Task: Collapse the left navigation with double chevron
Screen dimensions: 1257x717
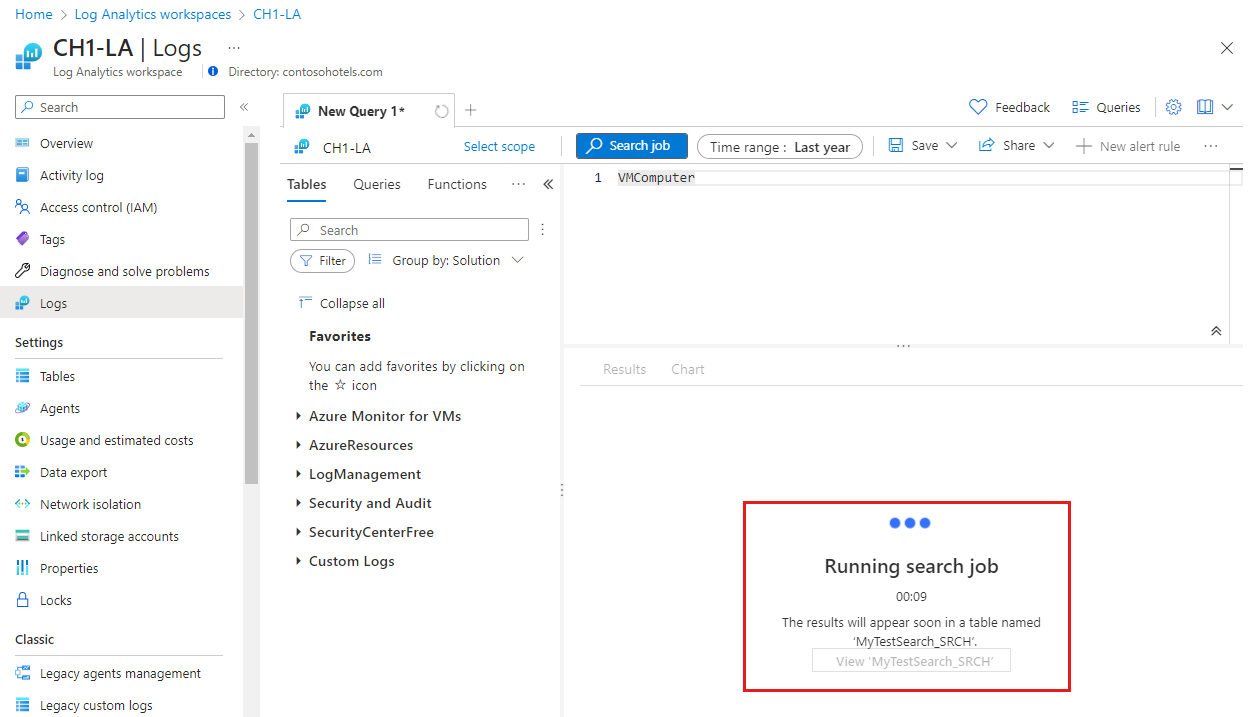Action: 244,107
